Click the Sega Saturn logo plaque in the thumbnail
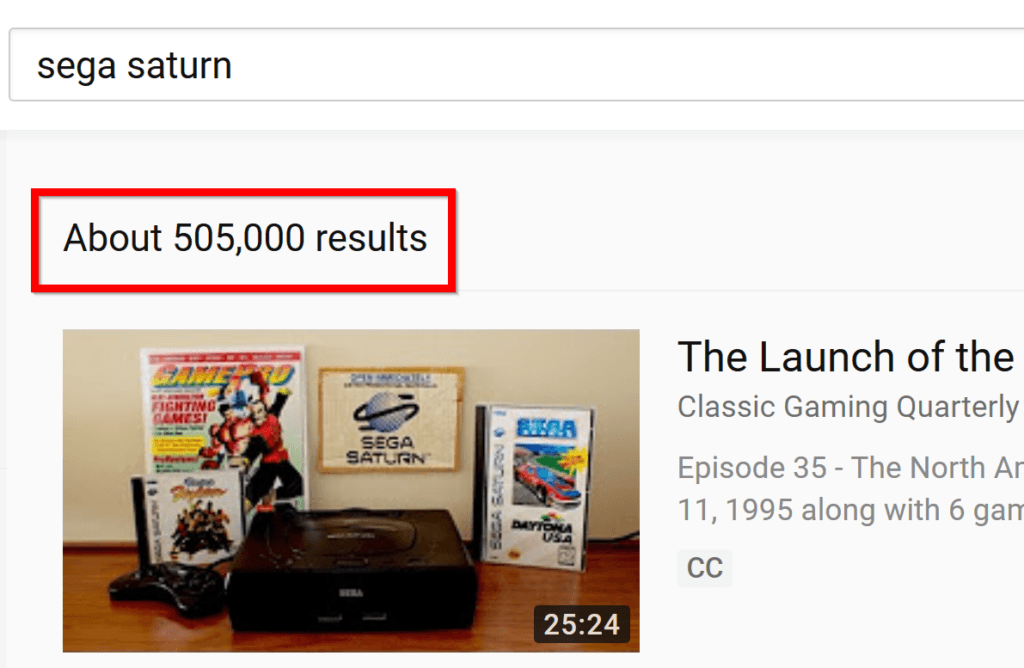This screenshot has height=668, width=1024. (x=391, y=419)
